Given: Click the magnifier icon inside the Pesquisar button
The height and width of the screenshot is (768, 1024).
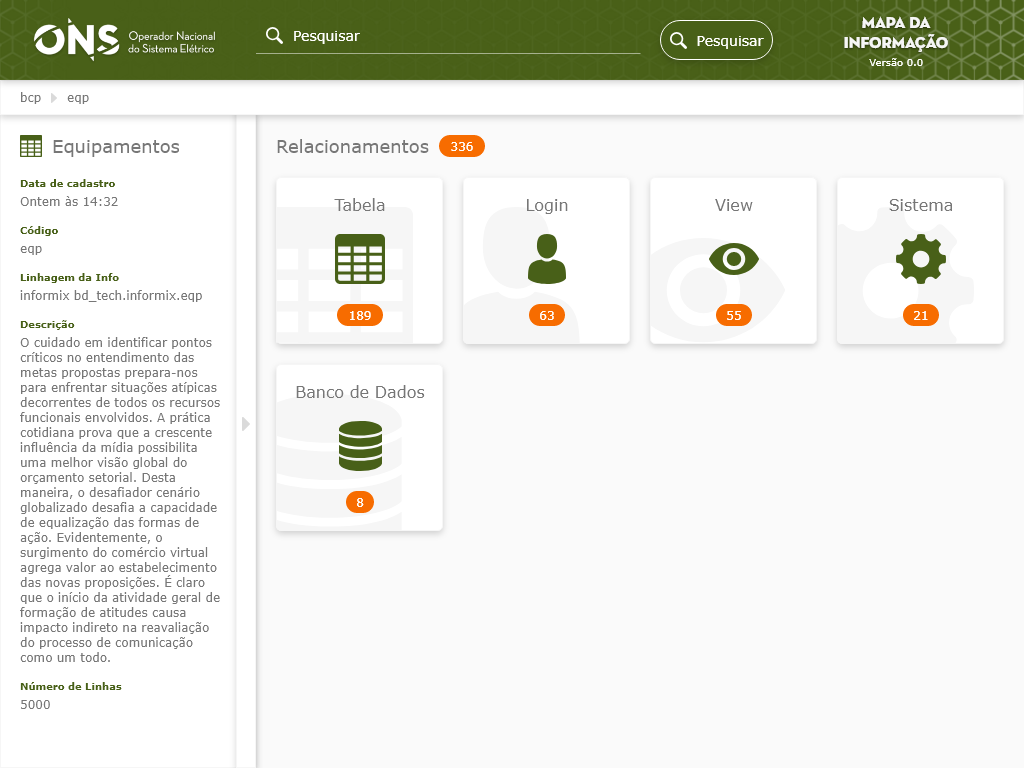Looking at the screenshot, I should click(x=679, y=40).
